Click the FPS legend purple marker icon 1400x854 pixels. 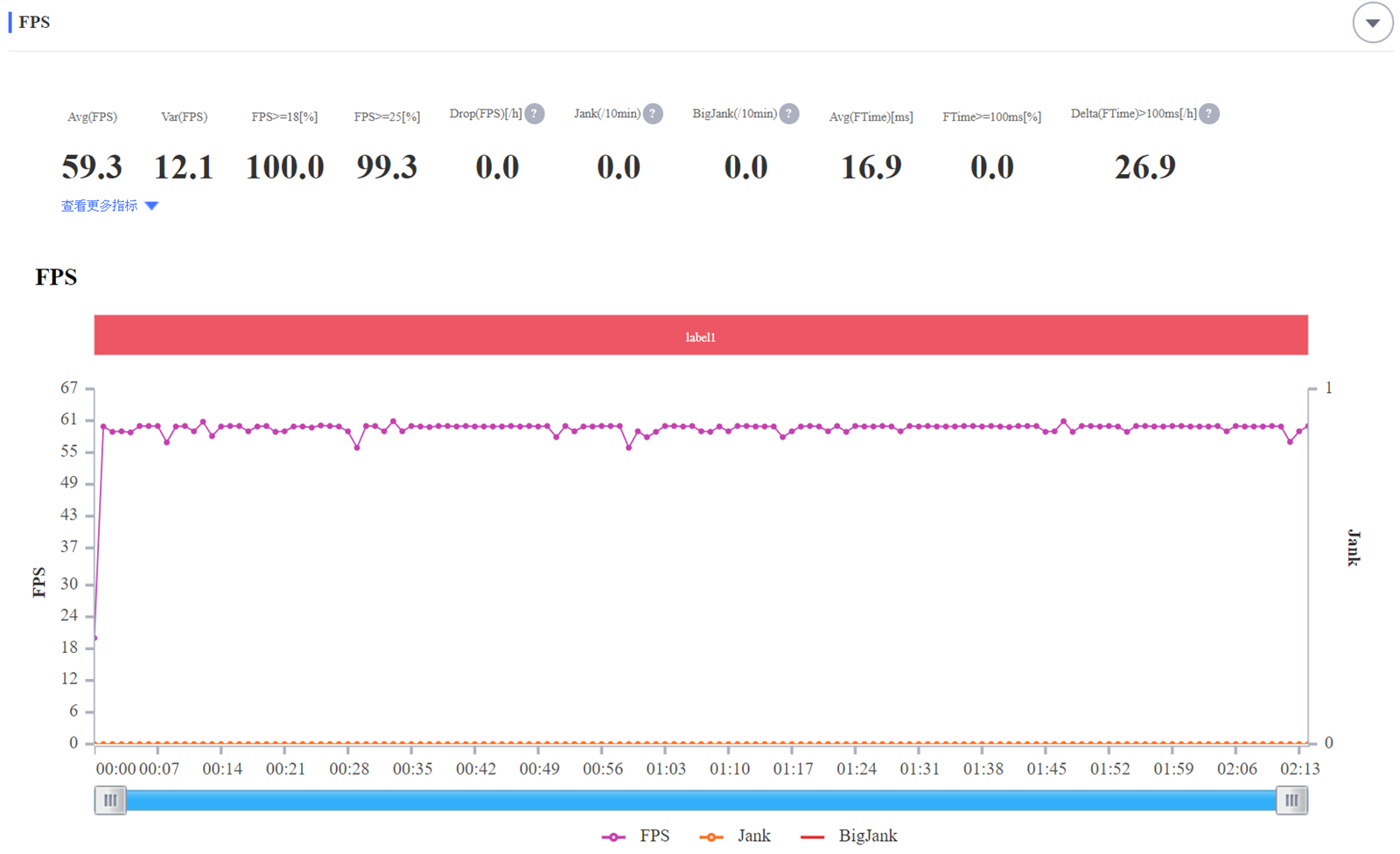pos(613,836)
